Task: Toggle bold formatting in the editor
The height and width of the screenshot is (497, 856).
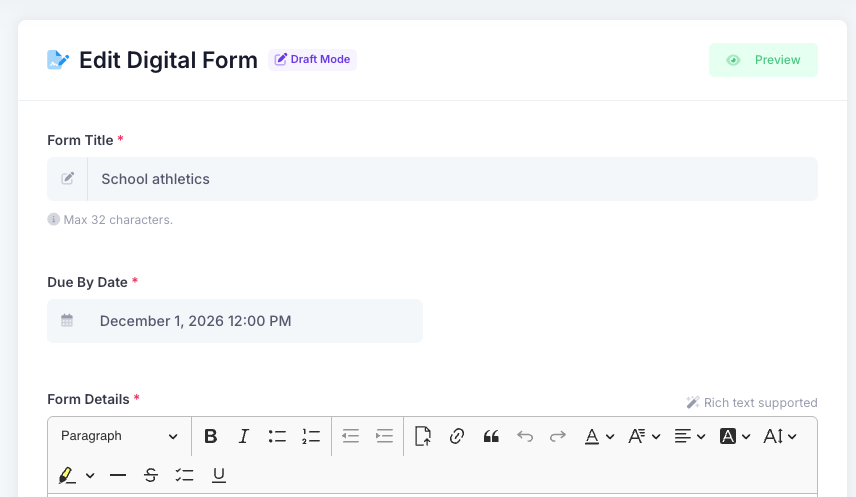Action: [211, 436]
